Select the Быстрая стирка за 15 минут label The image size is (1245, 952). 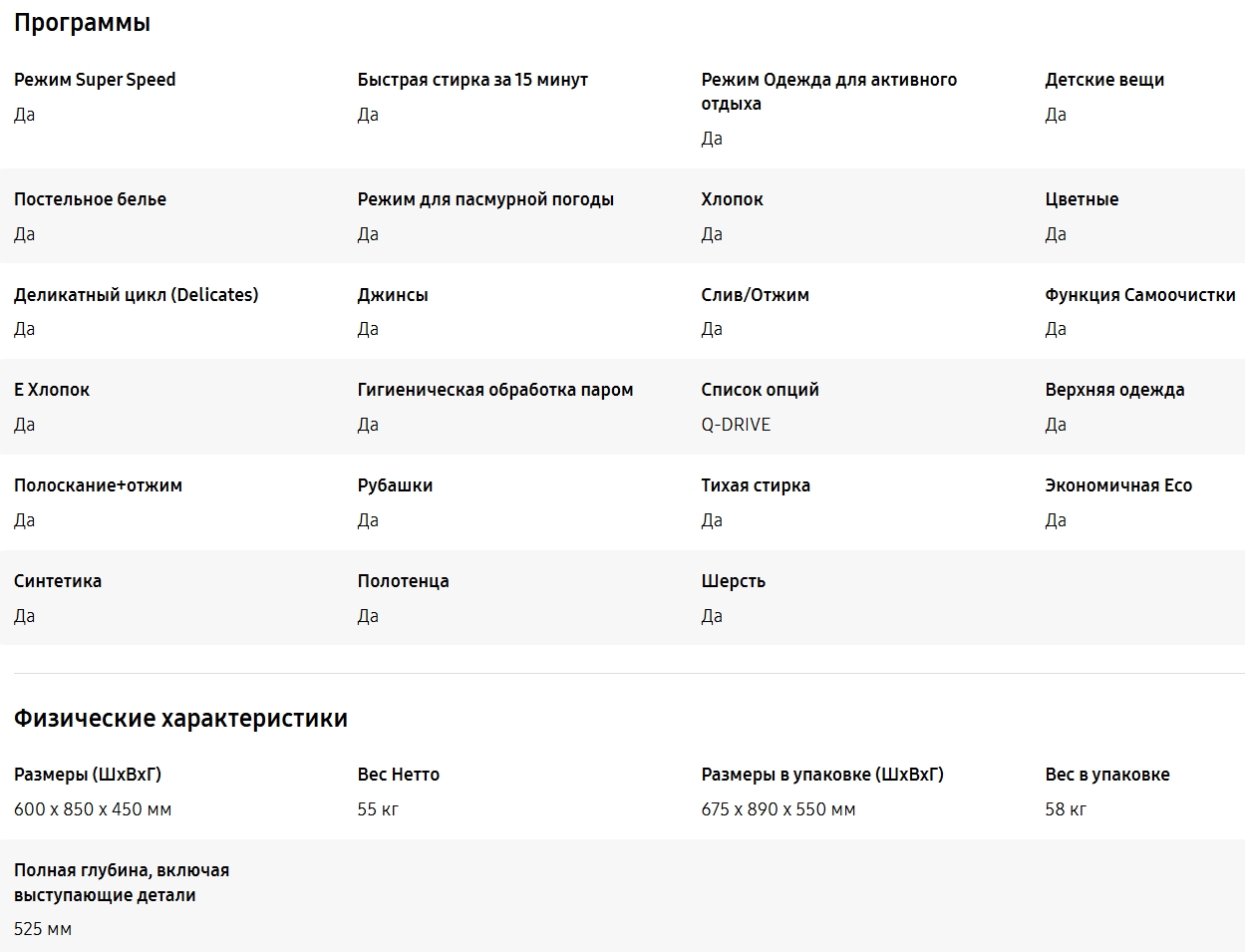pos(472,80)
